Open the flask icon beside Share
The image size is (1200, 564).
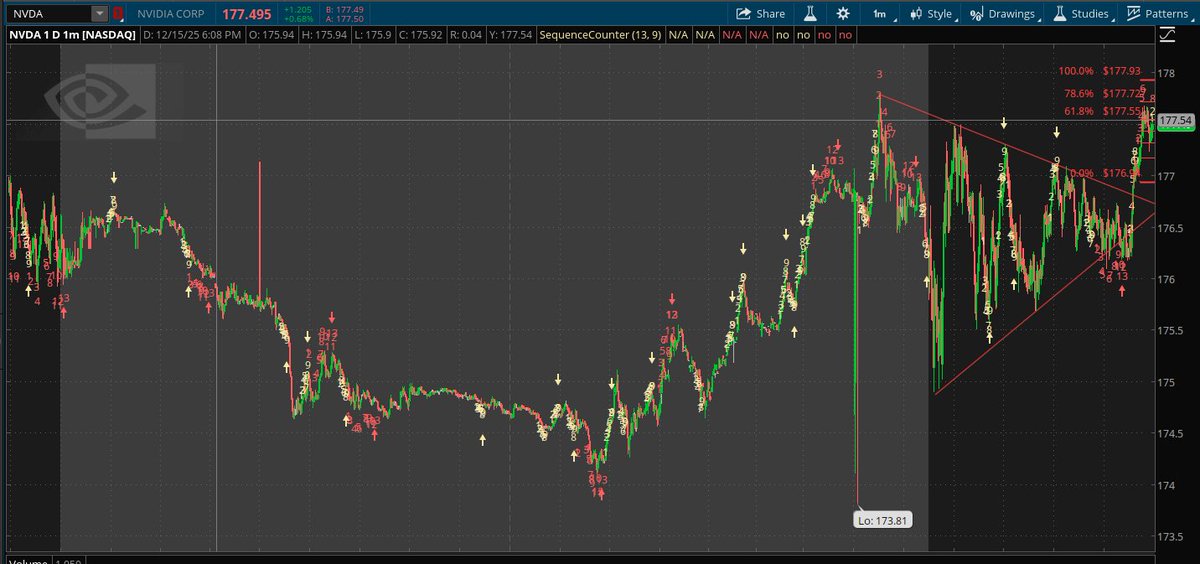812,14
